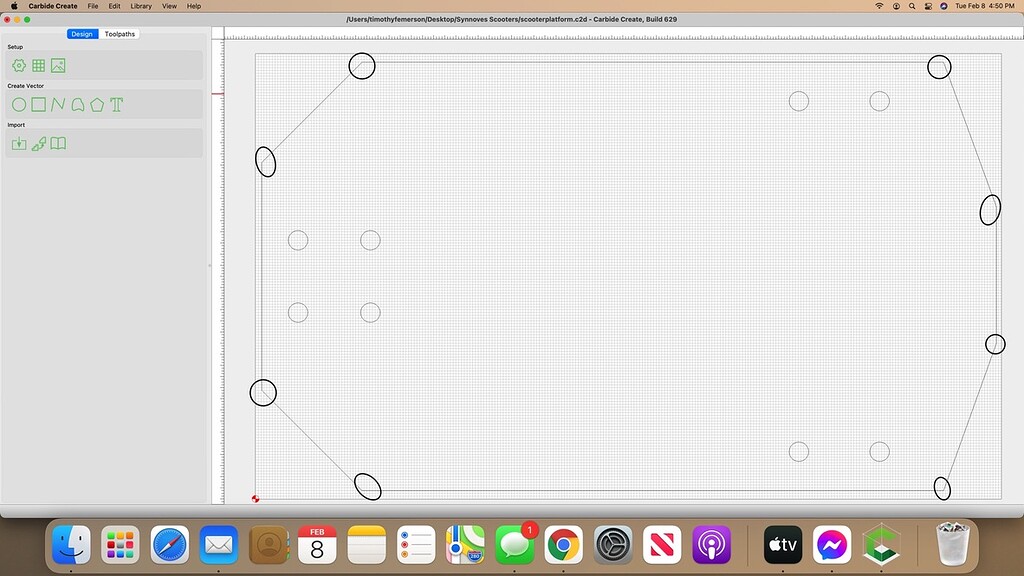1024x576 pixels.
Task: Select the Circle vector tool
Action: [19, 104]
